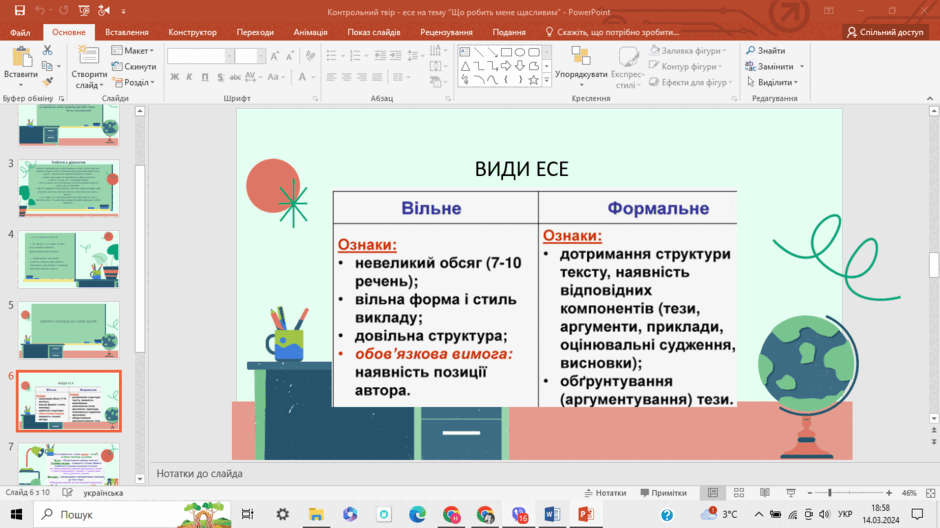The width and height of the screenshot is (940, 528).
Task: Open the Файл tab
Action: pos(20,32)
